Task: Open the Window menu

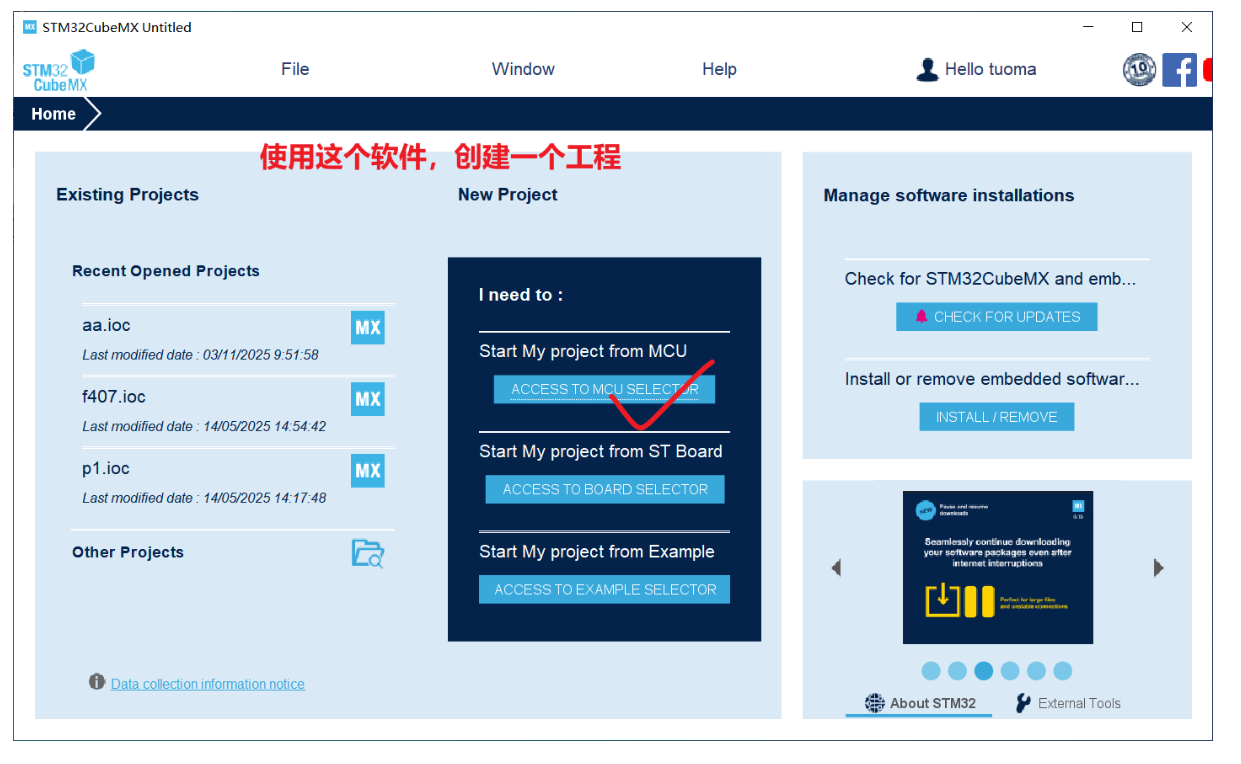Action: (523, 69)
